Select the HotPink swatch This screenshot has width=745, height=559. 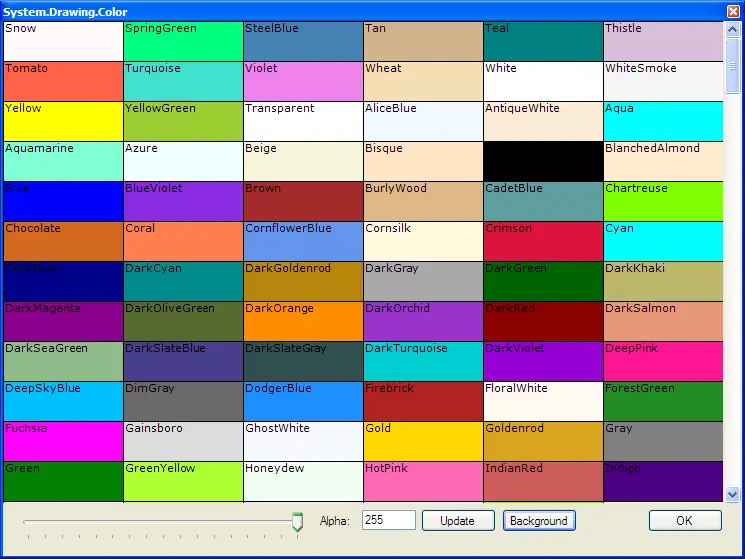[423, 481]
